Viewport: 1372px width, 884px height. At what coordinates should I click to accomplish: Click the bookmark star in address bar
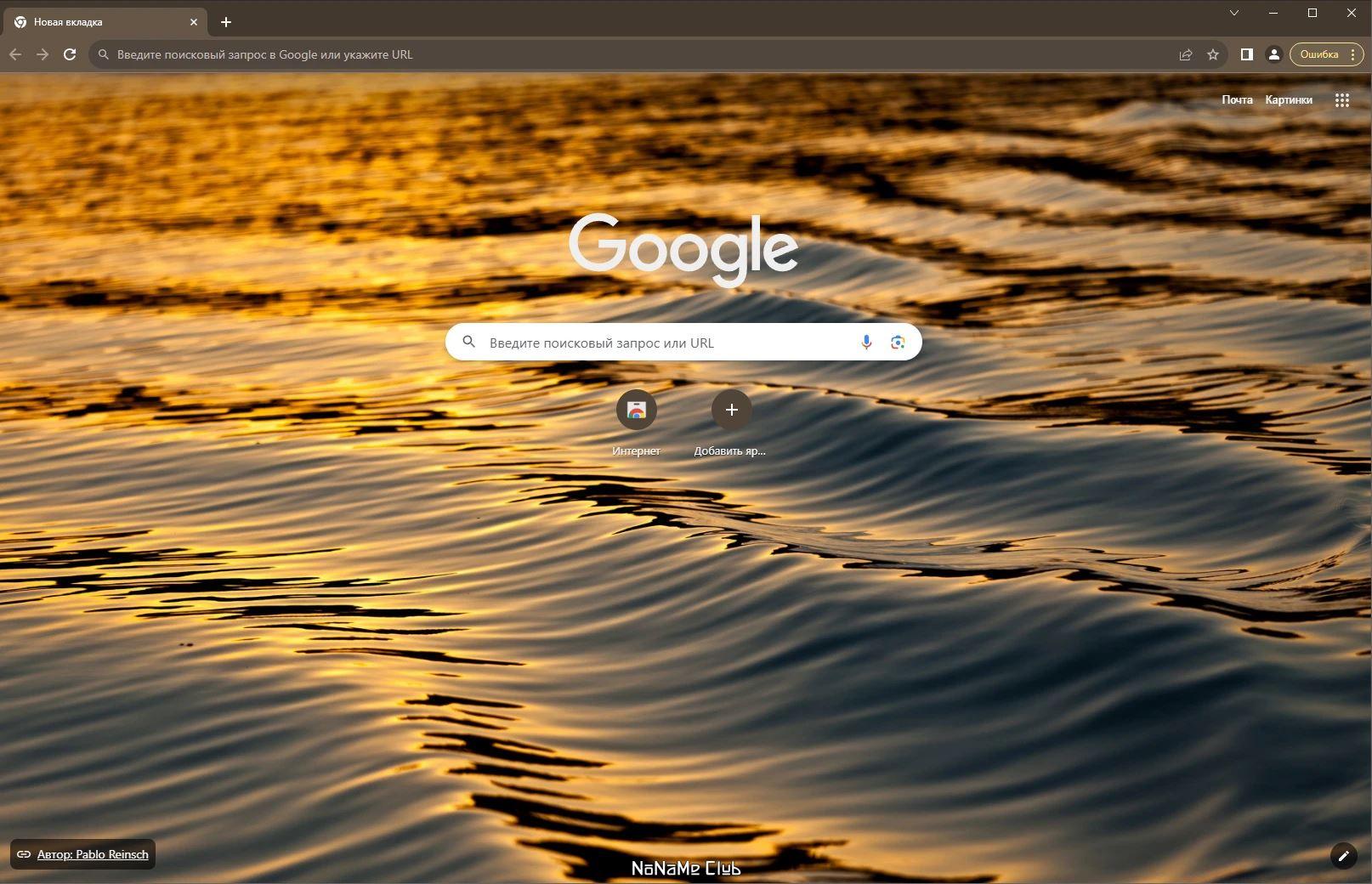pos(1213,54)
